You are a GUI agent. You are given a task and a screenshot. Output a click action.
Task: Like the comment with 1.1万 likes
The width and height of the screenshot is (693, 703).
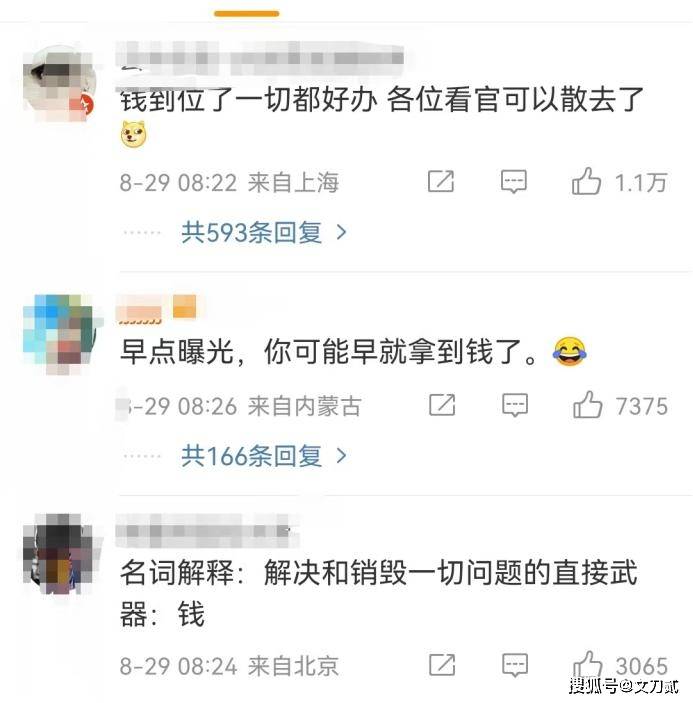586,181
